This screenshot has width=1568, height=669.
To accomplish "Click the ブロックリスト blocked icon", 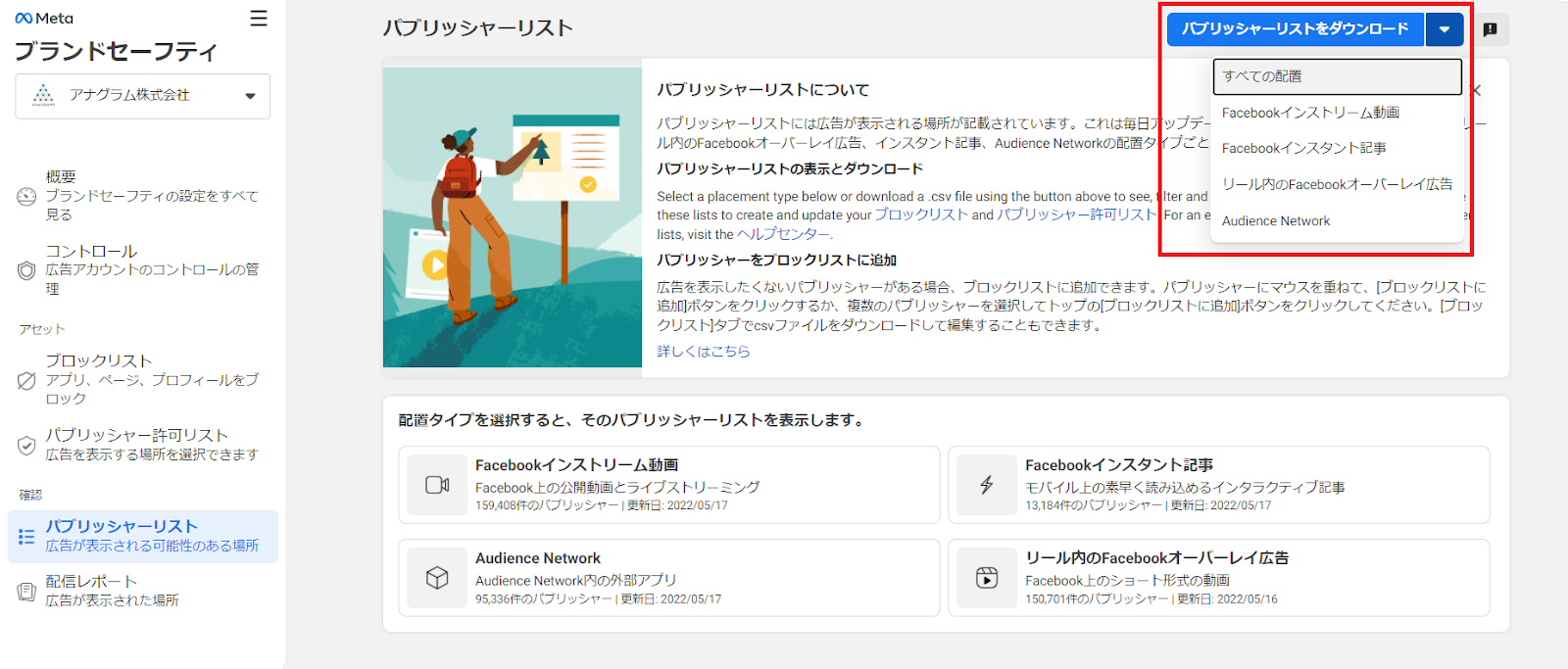I will [26, 380].
